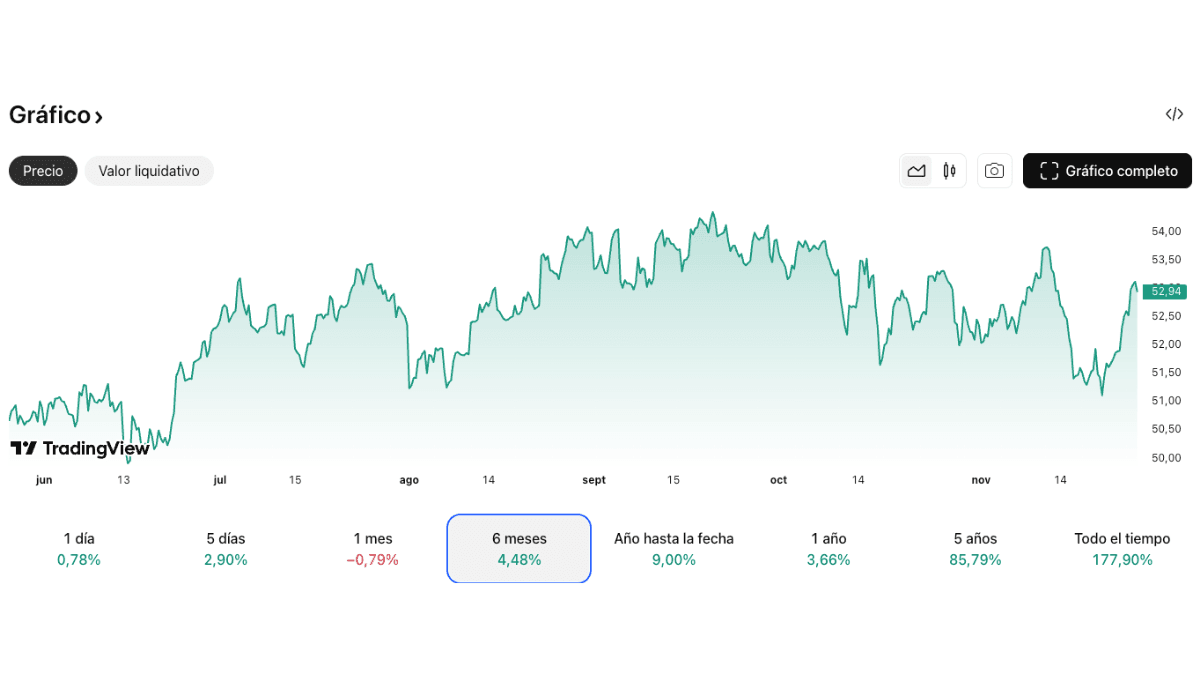This screenshot has width=1200, height=675.
Task: Choose 'Año hasta la fecha' range
Action: 673,548
